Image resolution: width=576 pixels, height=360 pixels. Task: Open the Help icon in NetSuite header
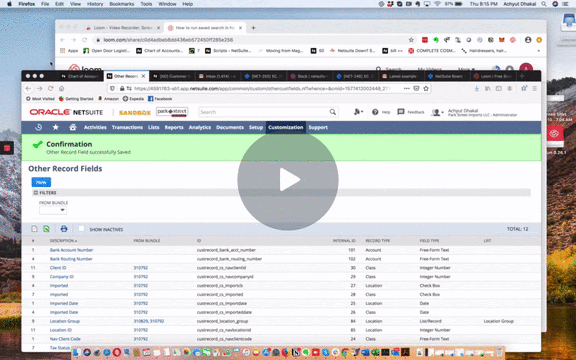tap(375, 112)
